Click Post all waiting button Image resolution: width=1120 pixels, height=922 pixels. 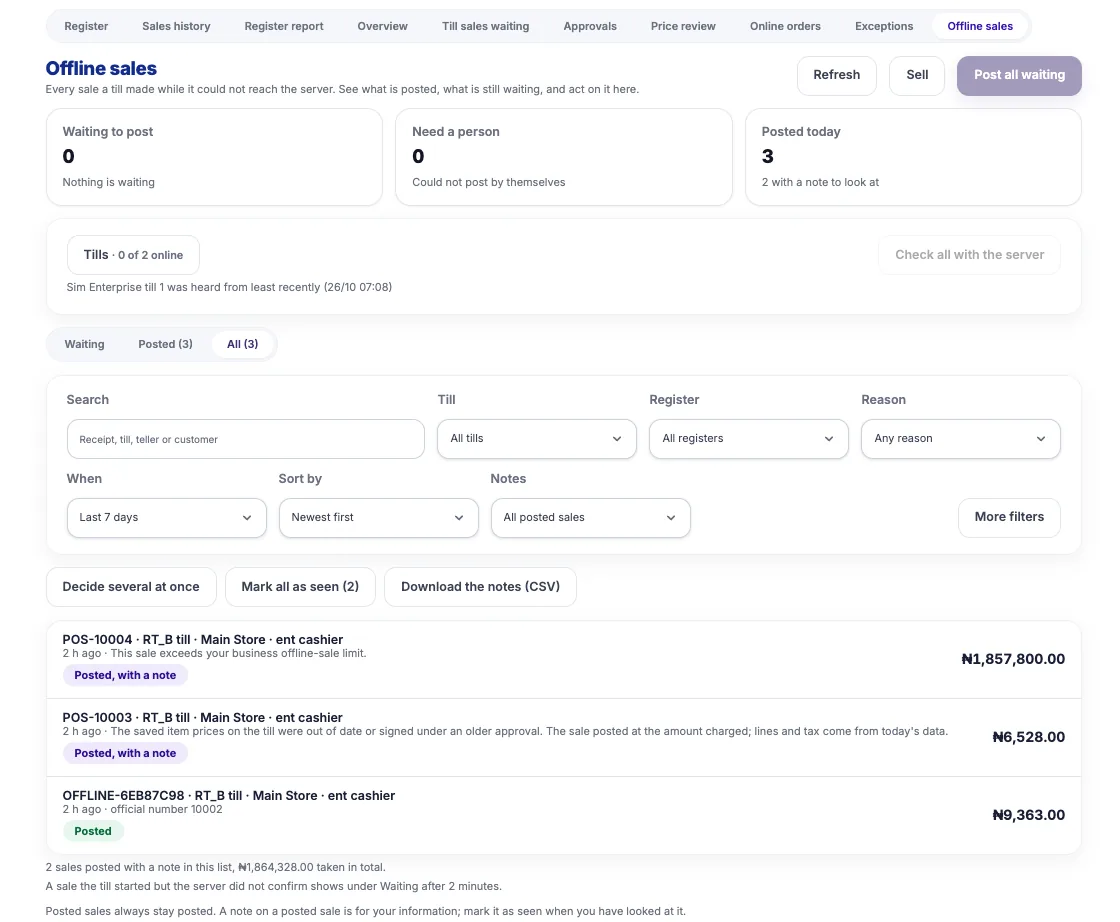point(1019,75)
